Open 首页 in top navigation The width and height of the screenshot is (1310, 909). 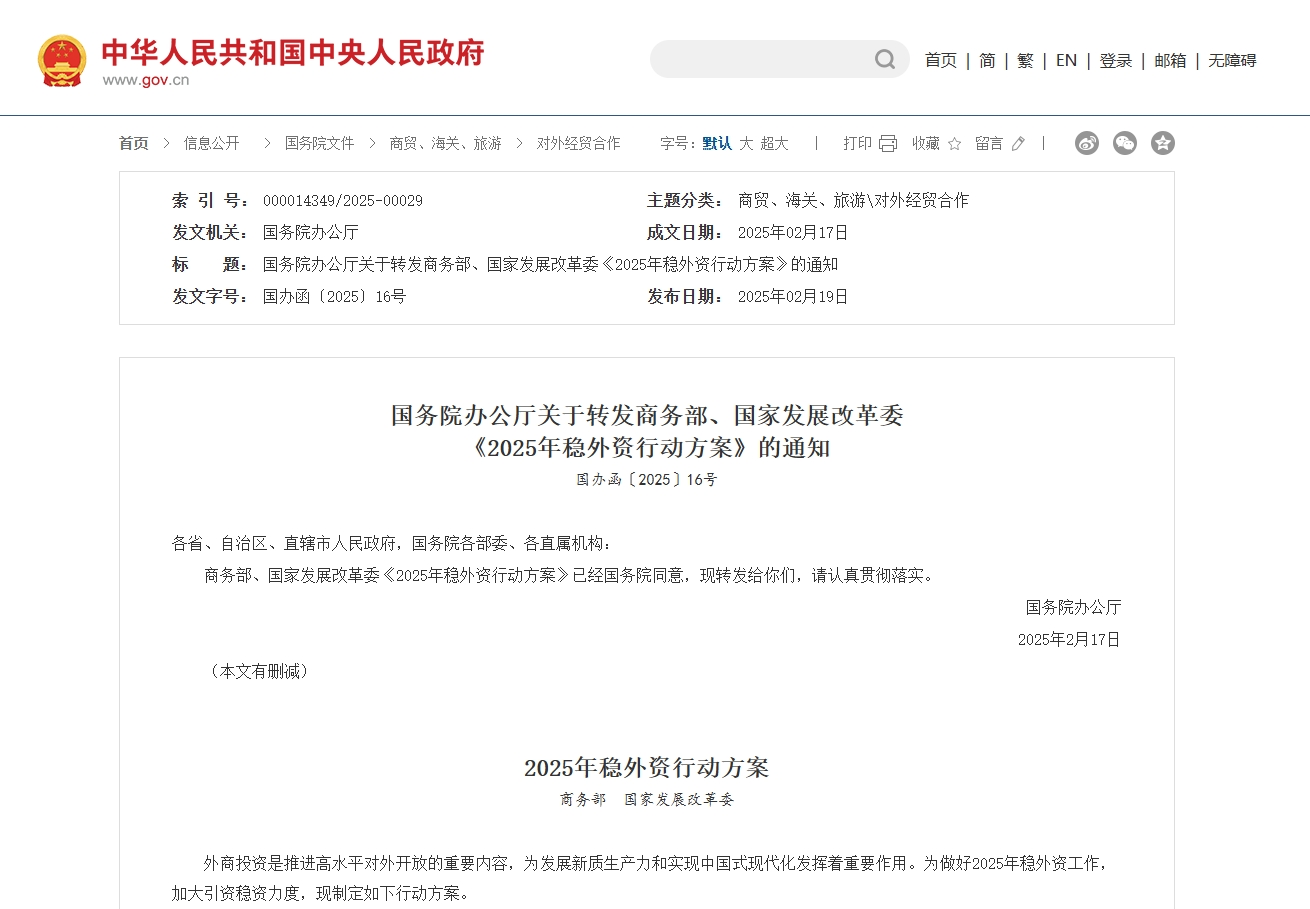940,60
